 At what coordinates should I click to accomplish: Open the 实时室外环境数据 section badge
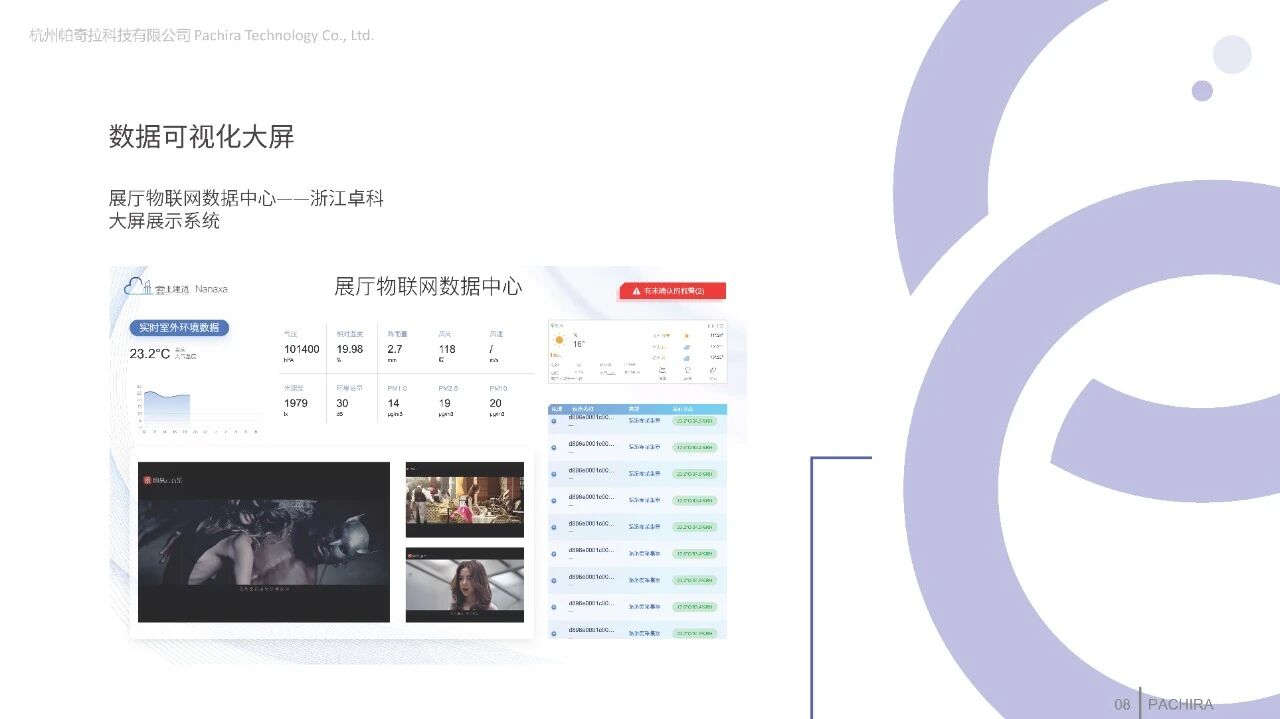click(x=179, y=327)
